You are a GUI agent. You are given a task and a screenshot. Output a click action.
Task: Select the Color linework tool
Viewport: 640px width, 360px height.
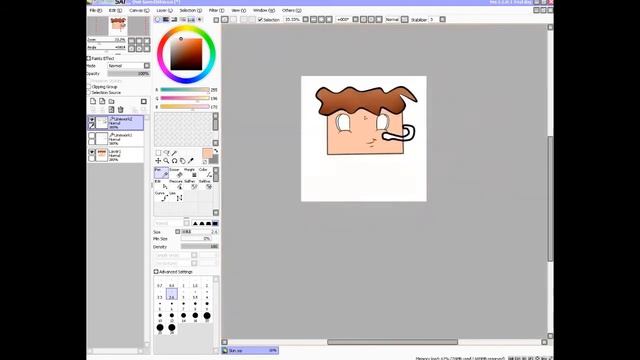click(205, 173)
